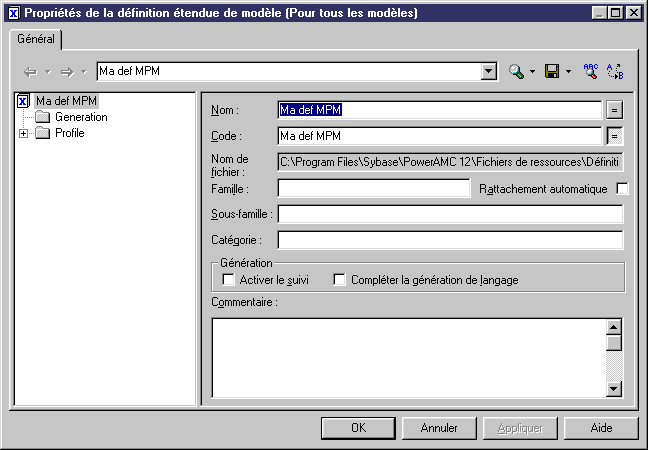Enable the Rattachement automatique checkbox
Image resolution: width=648 pixels, height=450 pixels.
point(622,188)
